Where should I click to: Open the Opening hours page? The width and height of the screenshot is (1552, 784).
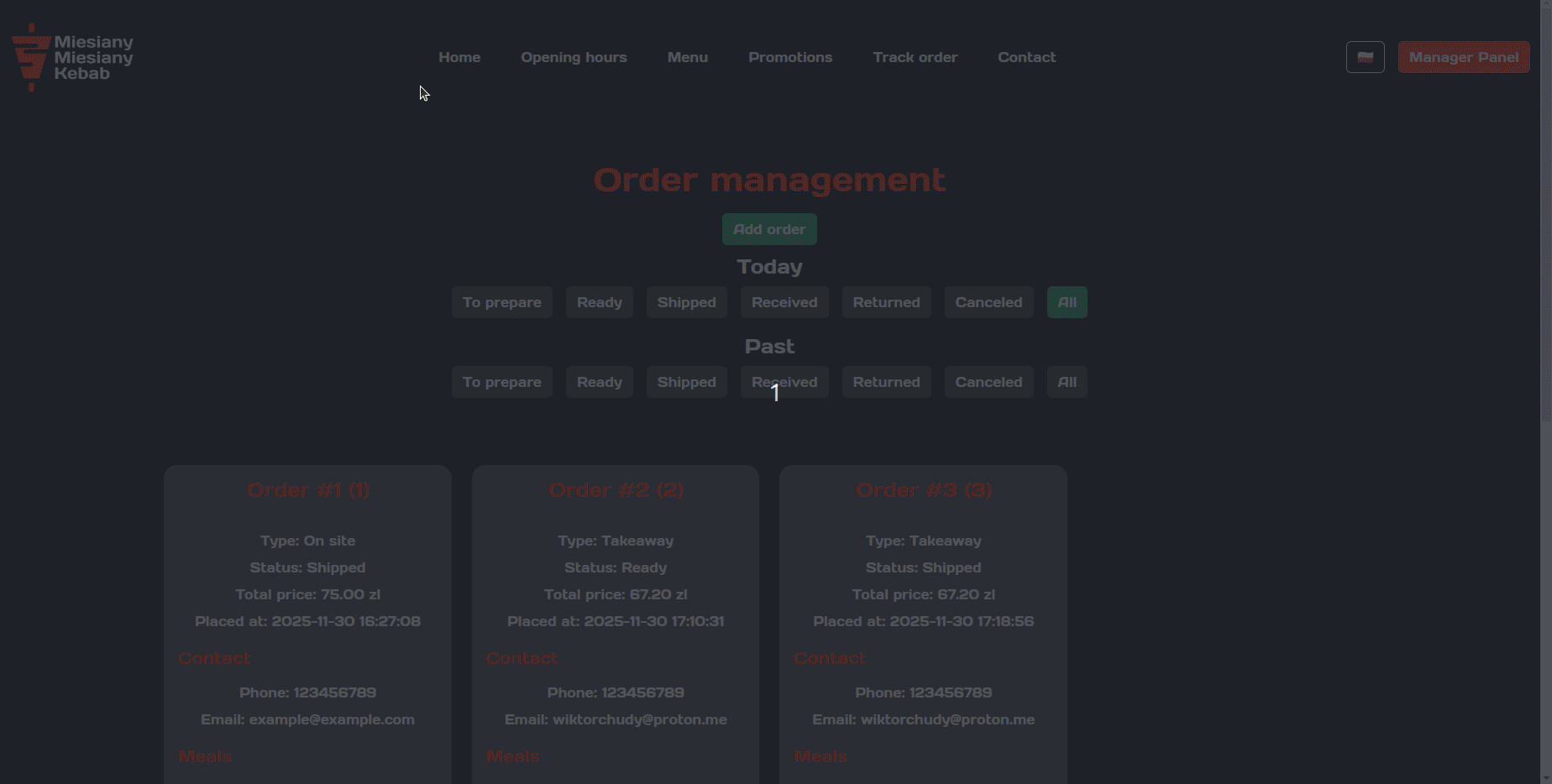coord(574,57)
